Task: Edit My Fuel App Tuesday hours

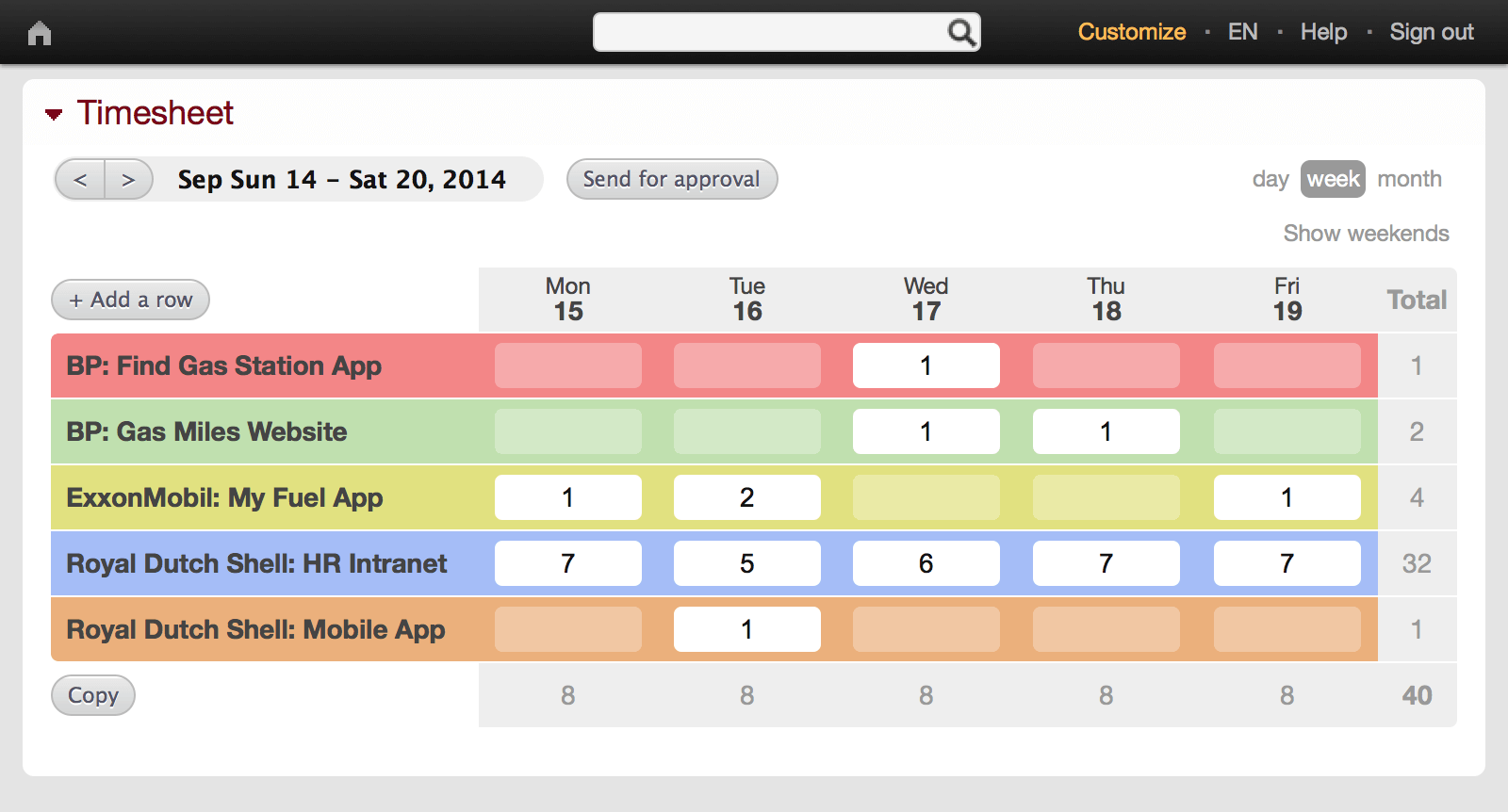Action: click(x=747, y=497)
